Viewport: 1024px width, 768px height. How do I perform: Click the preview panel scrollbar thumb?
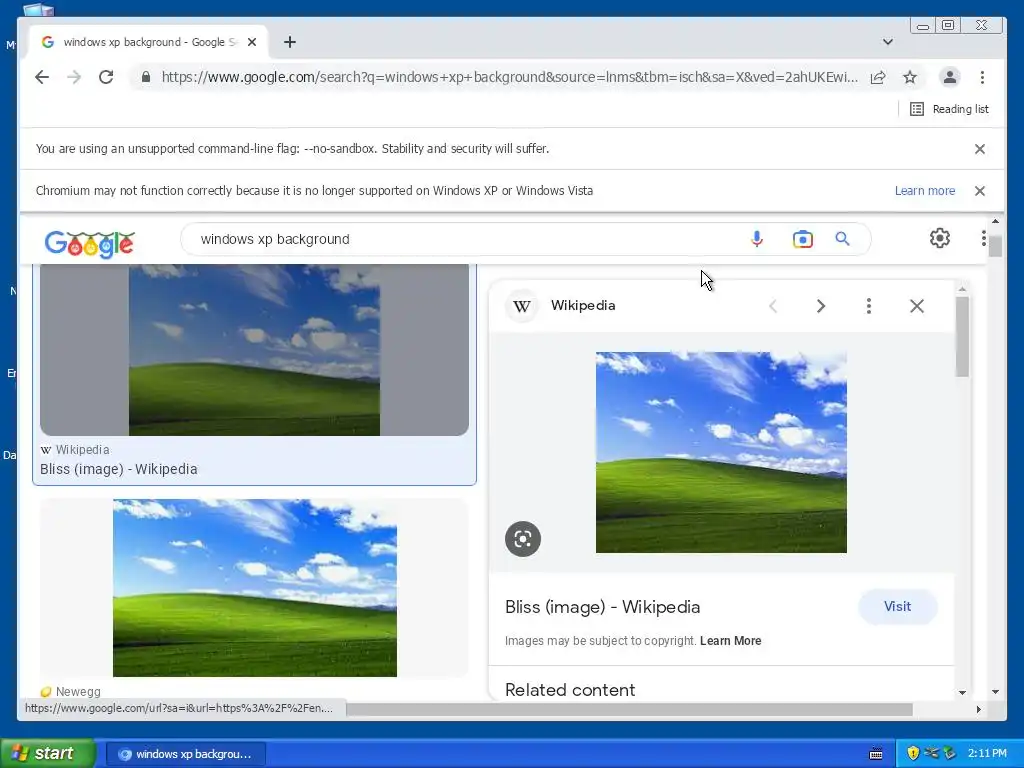coord(962,336)
